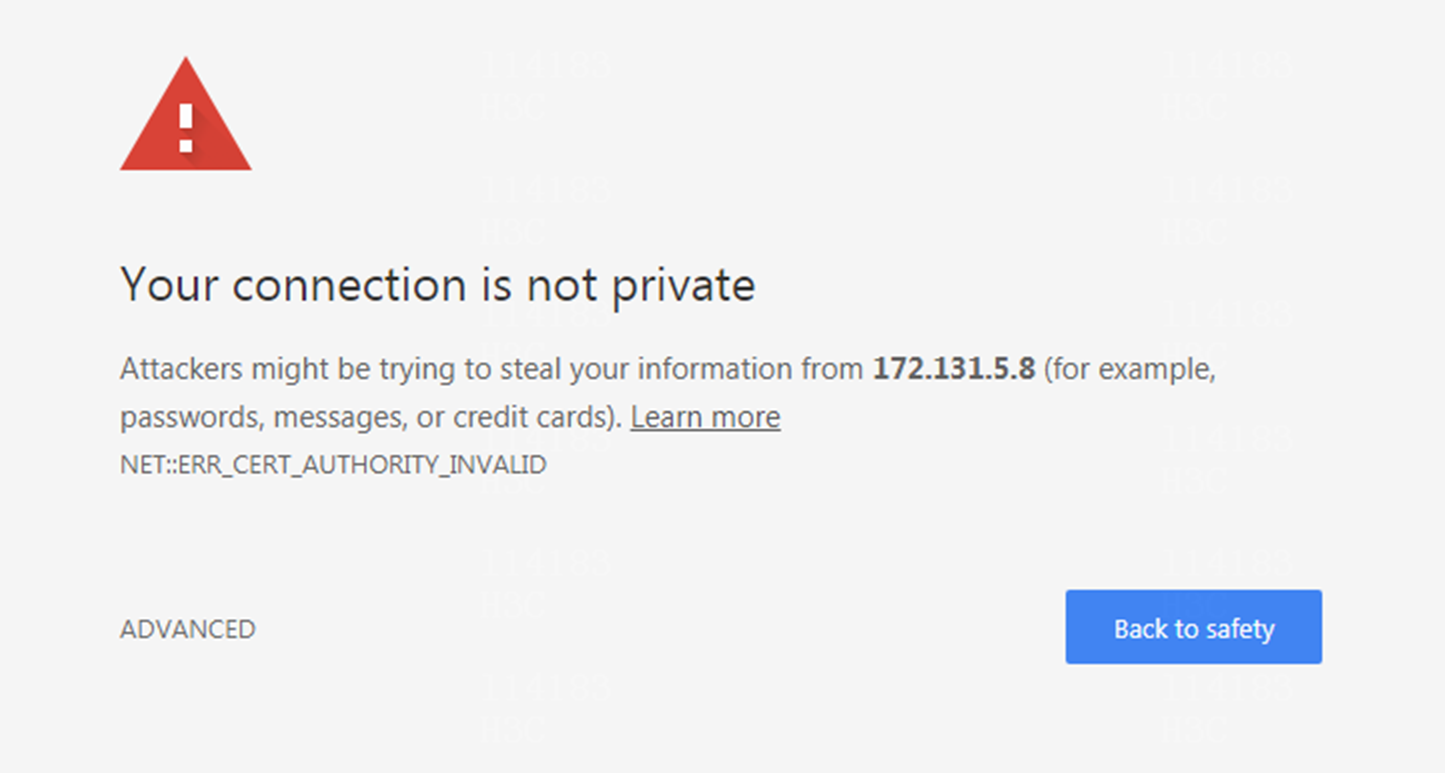Click the word "Your" in the heading
The width and height of the screenshot is (1446, 774).
click(x=170, y=285)
